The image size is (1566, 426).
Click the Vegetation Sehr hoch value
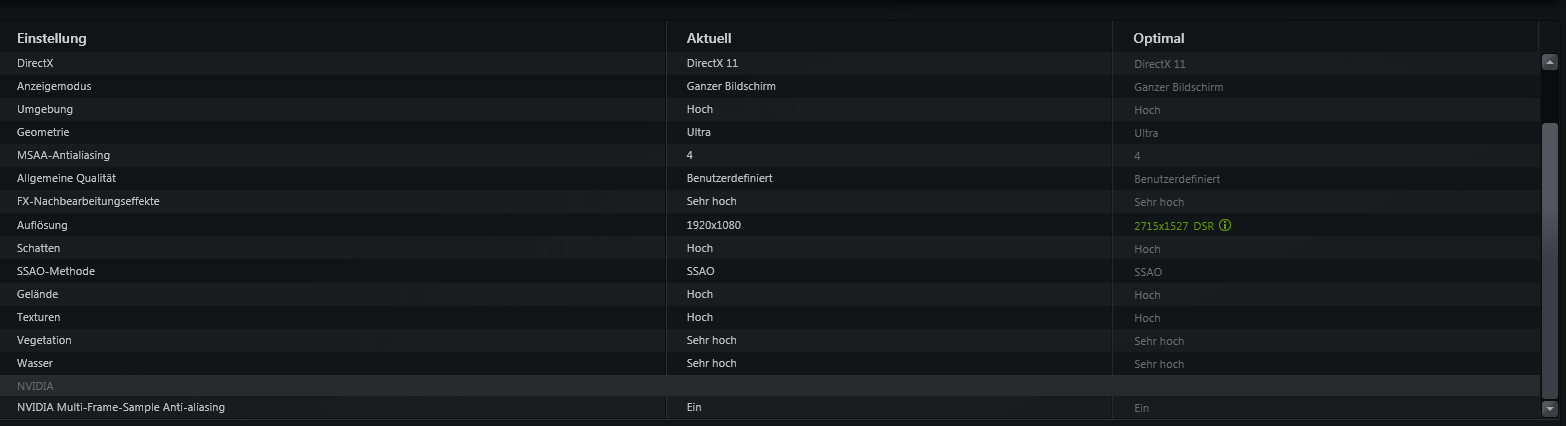click(x=711, y=340)
